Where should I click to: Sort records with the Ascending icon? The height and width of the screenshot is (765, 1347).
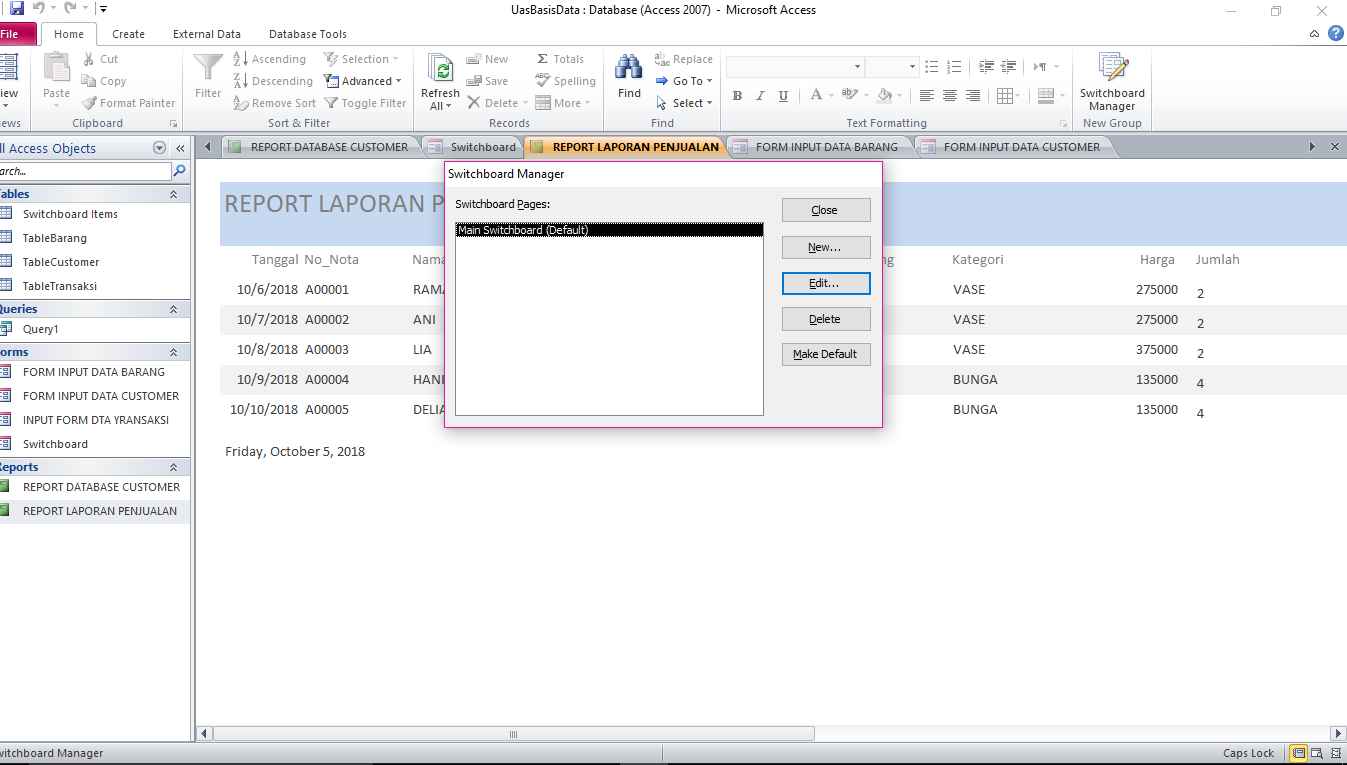click(270, 58)
